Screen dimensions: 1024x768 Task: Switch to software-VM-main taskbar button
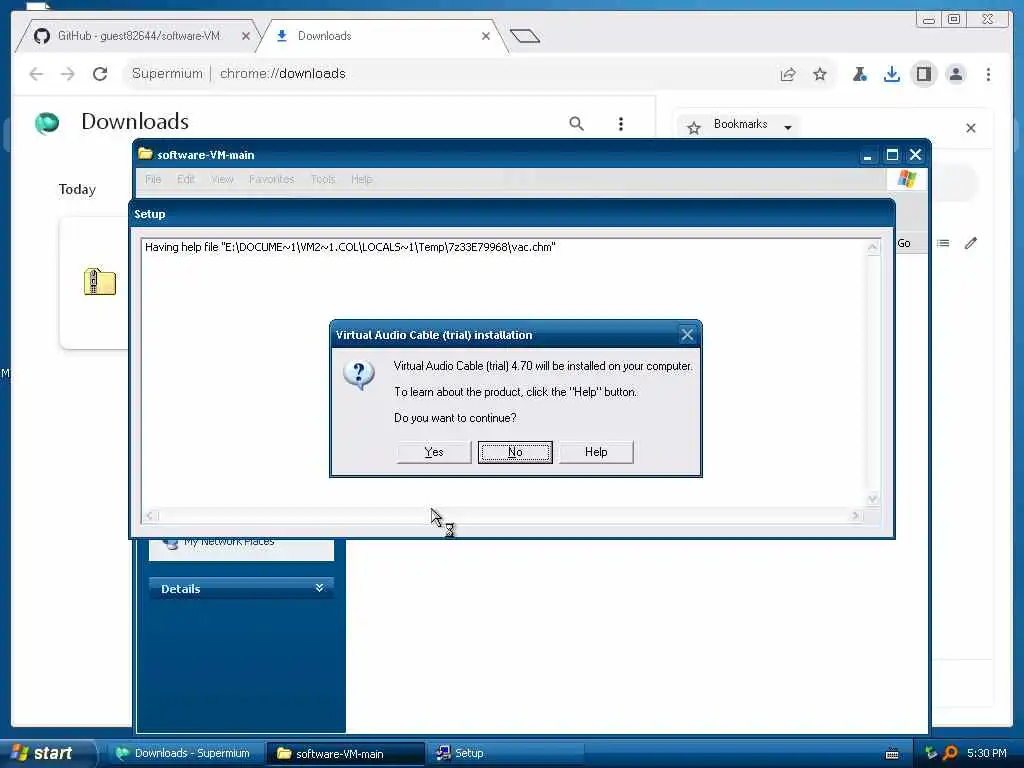pos(345,753)
